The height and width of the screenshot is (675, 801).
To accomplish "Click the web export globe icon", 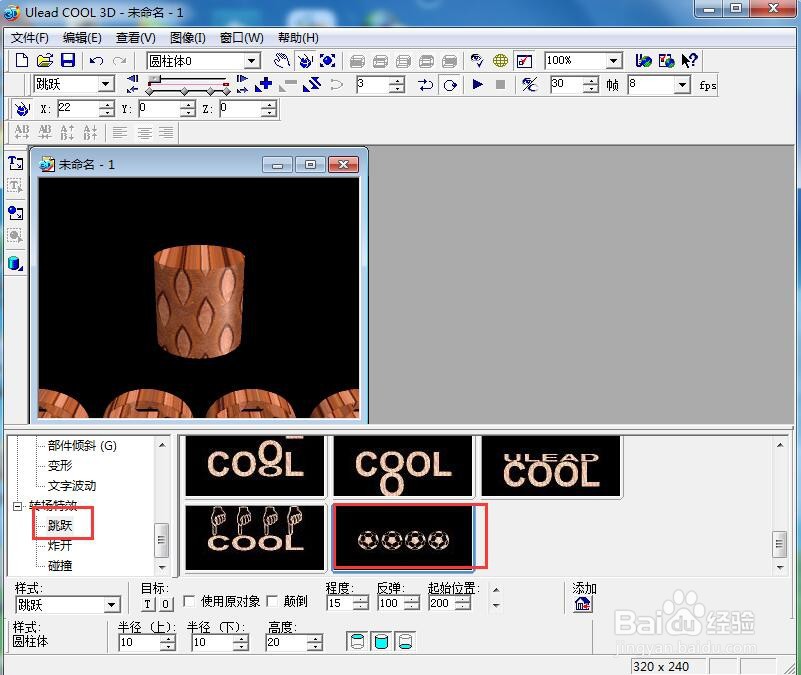I will (643, 60).
